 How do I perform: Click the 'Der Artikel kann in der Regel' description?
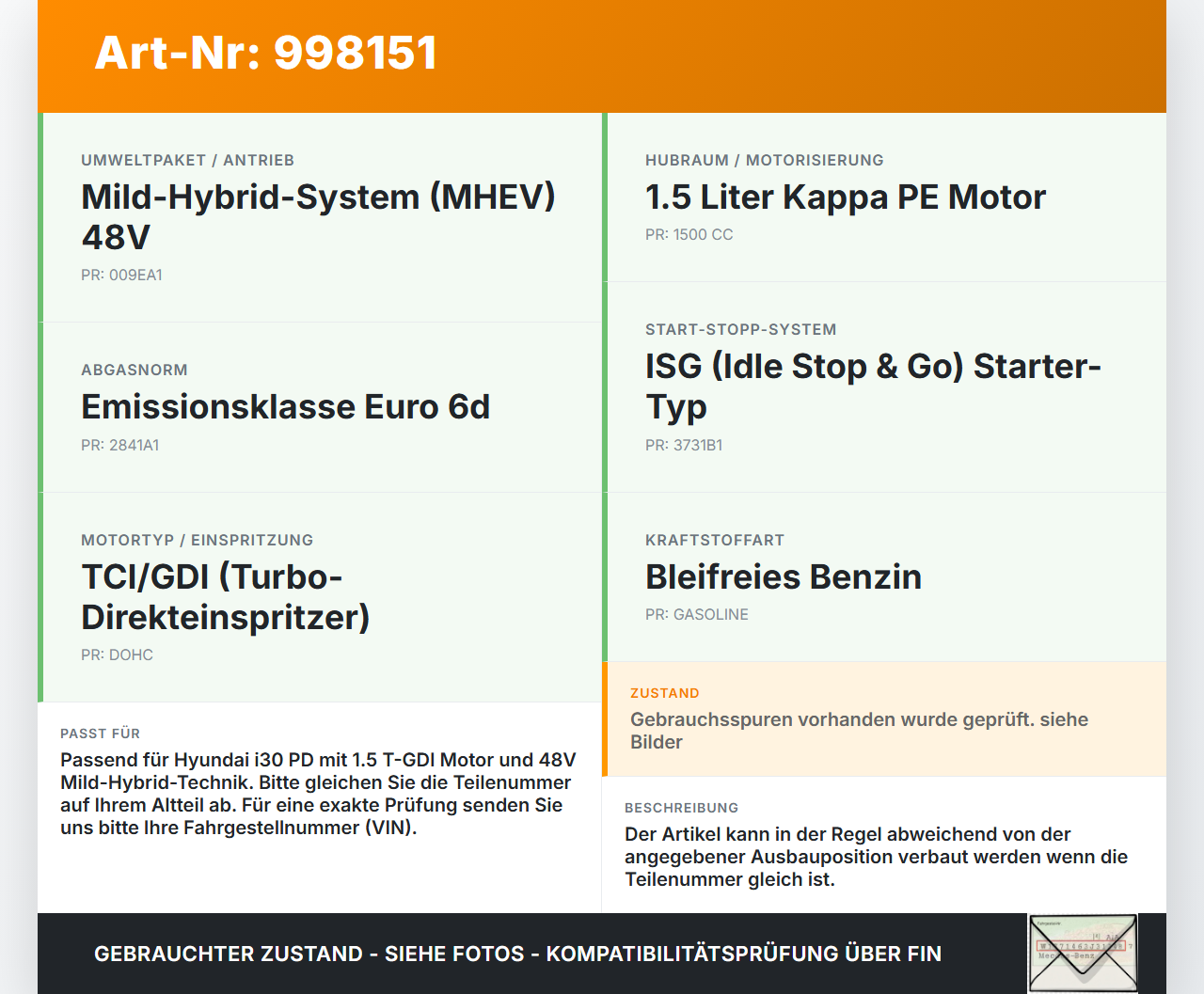click(x=876, y=857)
